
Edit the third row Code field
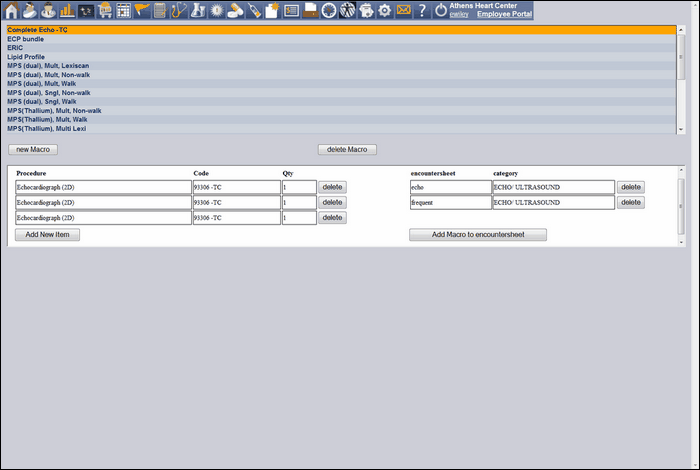tap(237, 217)
